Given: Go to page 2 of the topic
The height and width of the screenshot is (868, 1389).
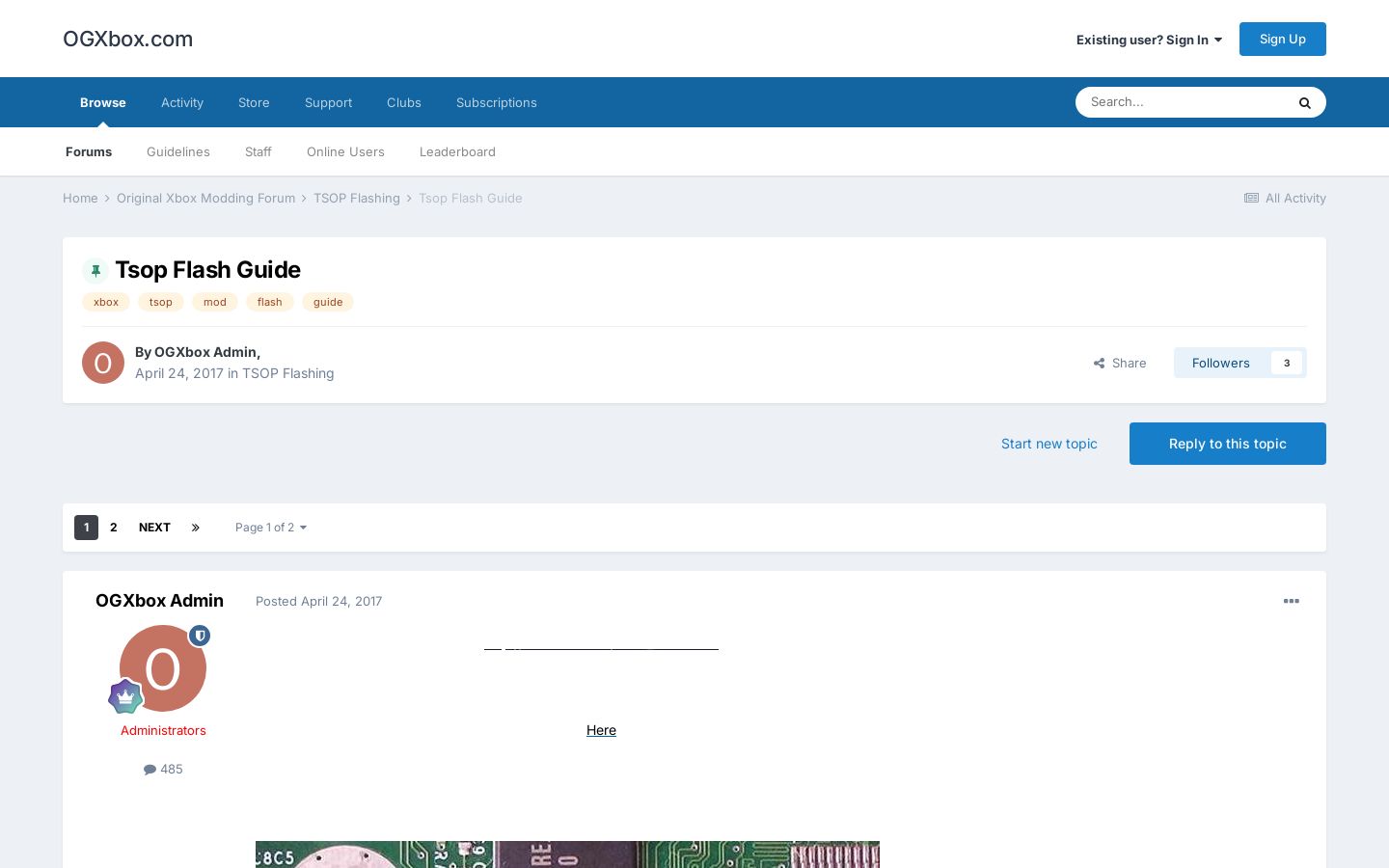Looking at the screenshot, I should 114,528.
